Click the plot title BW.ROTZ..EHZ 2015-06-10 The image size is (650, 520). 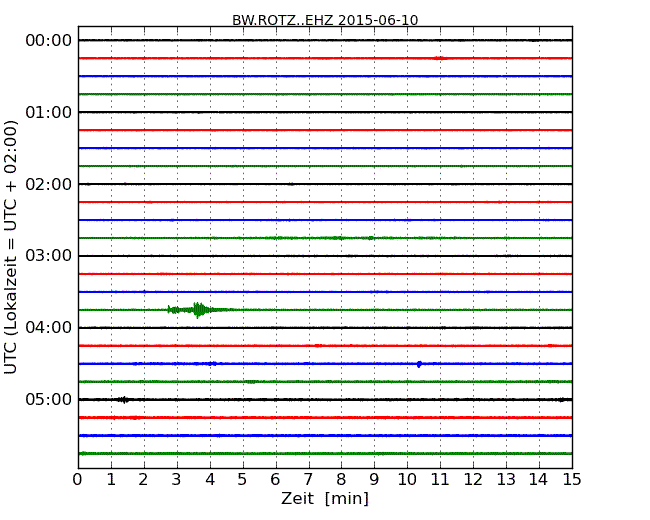[325, 20]
